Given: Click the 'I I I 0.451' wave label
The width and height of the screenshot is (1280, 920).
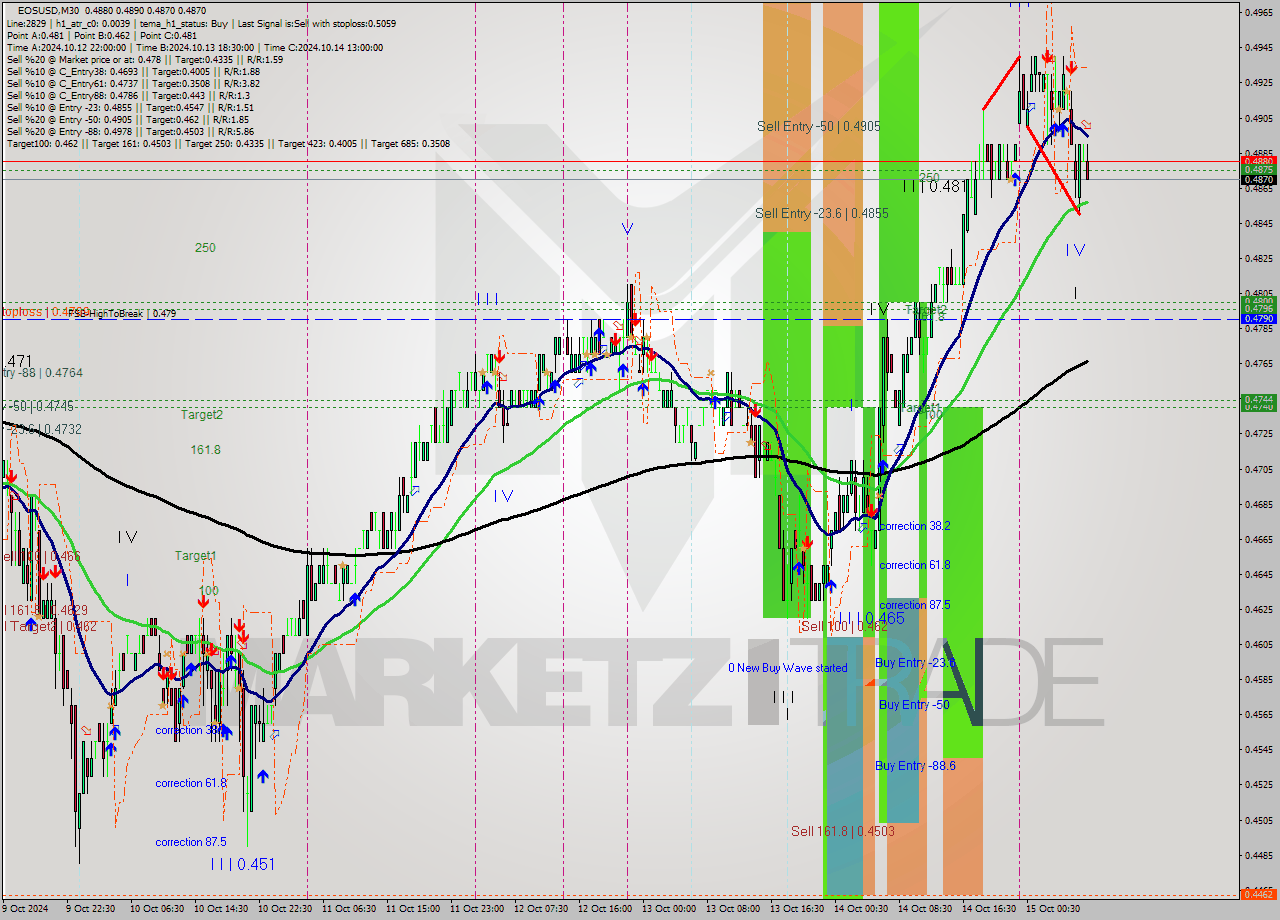Looking at the screenshot, I should [x=242, y=864].
